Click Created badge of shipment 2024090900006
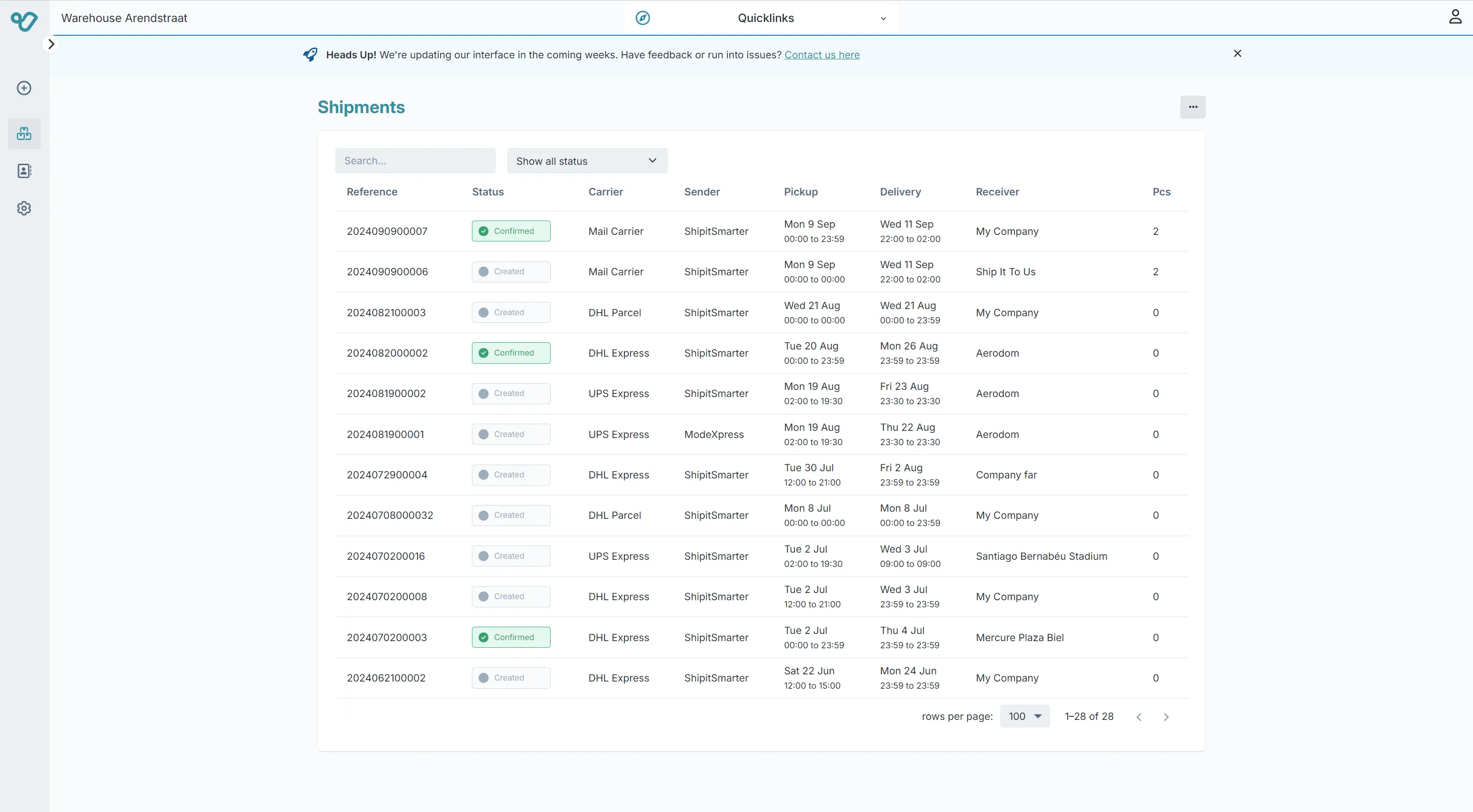 click(511, 272)
